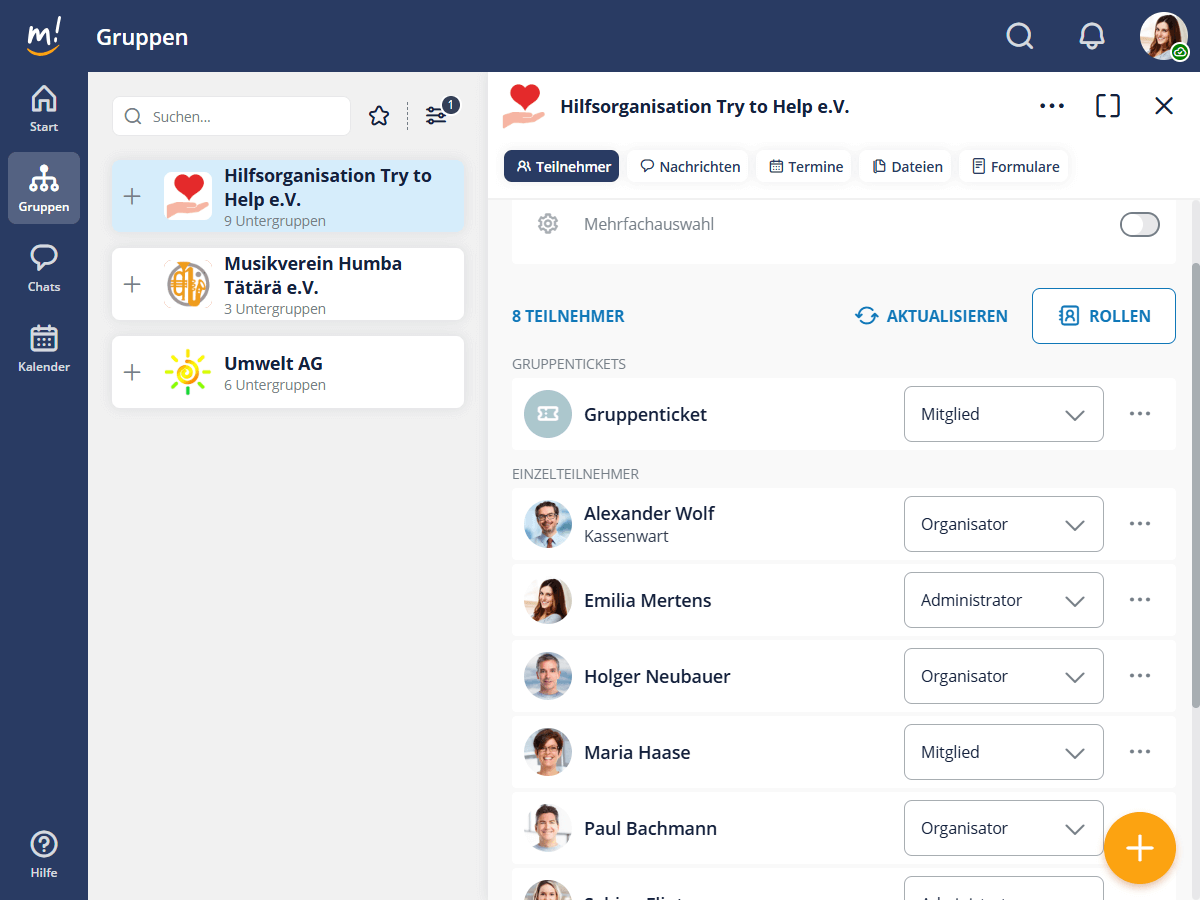Open notifications via the bell icon

click(1092, 36)
